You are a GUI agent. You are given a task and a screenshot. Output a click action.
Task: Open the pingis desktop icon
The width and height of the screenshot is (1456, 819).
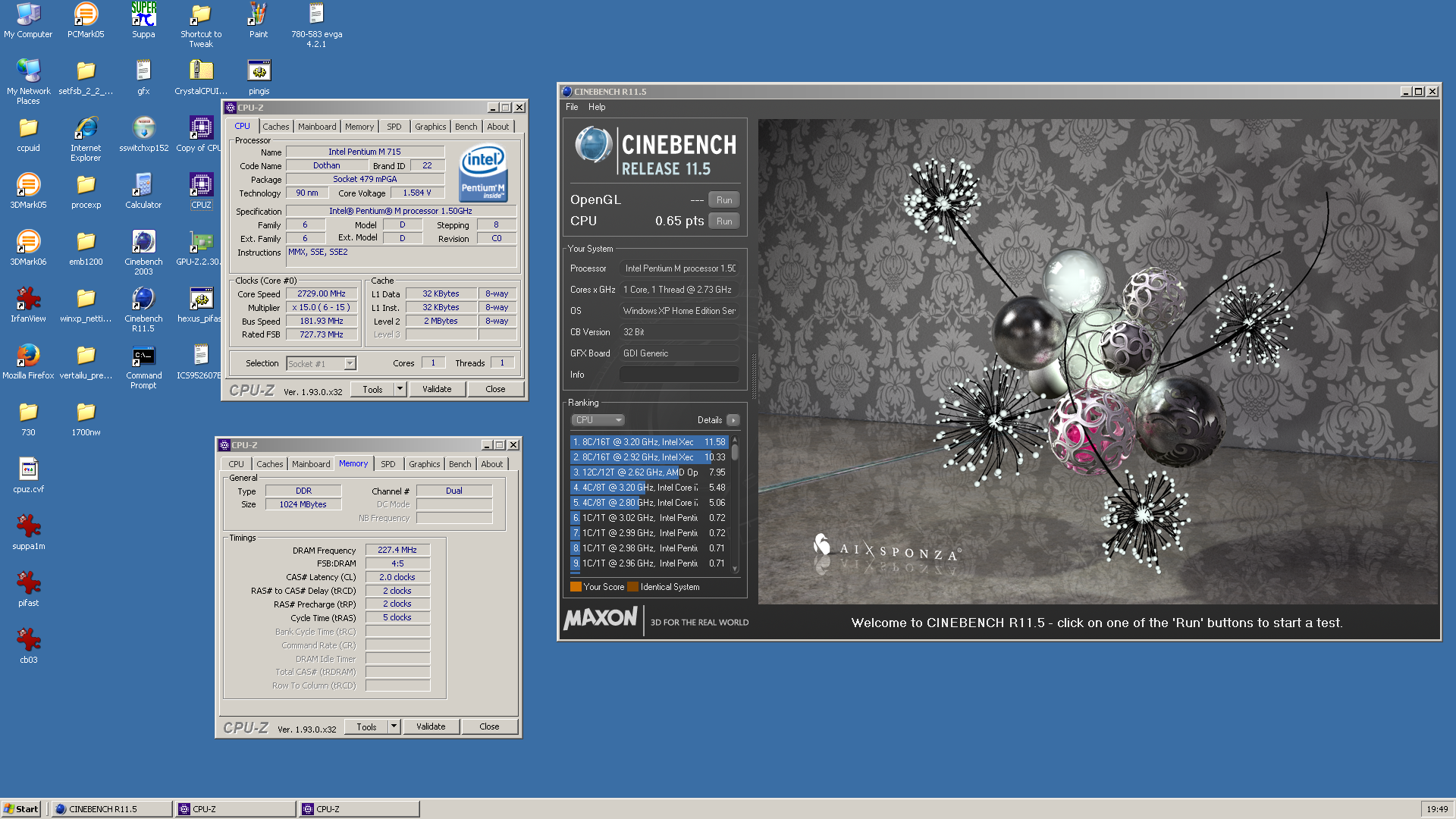[259, 77]
